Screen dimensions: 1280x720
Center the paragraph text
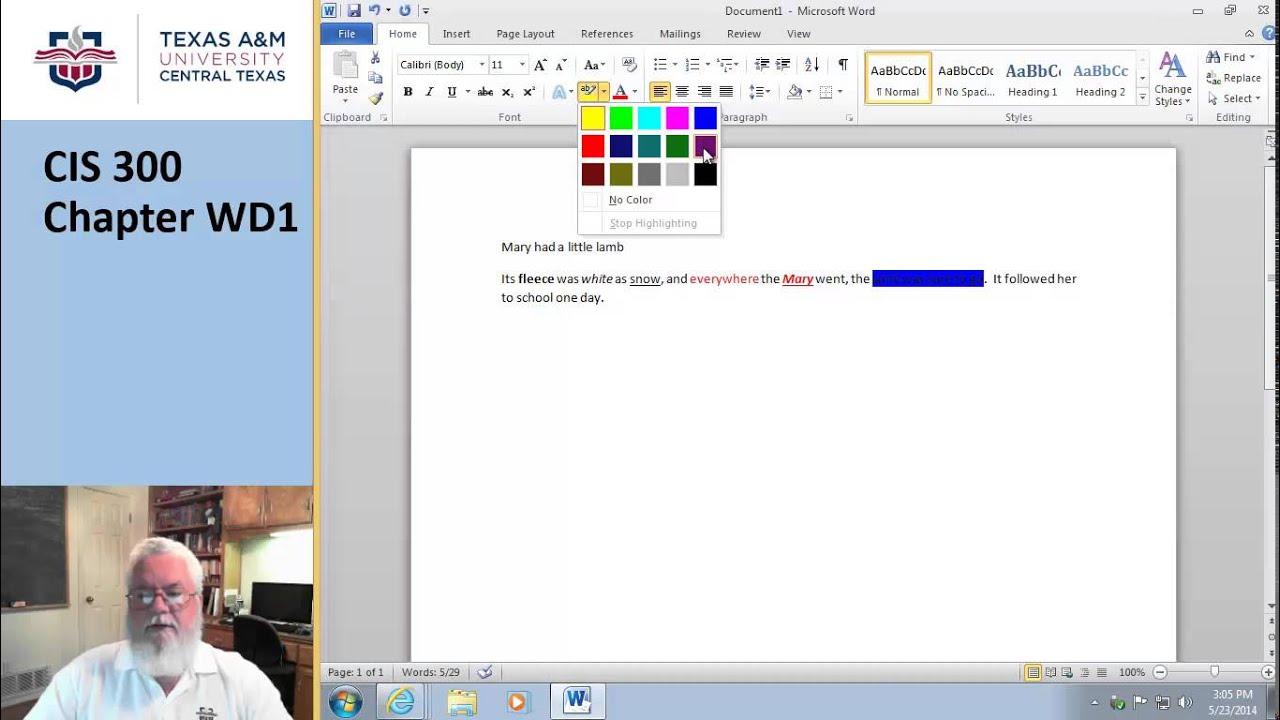tap(682, 92)
